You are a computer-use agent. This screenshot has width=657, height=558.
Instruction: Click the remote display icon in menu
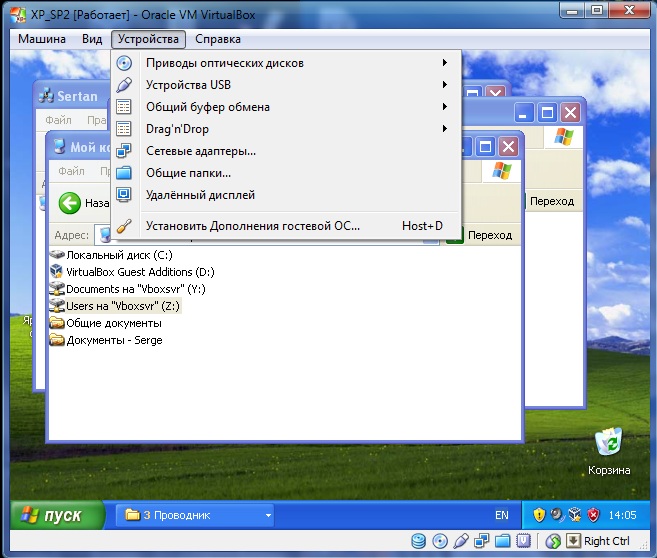pos(124,195)
